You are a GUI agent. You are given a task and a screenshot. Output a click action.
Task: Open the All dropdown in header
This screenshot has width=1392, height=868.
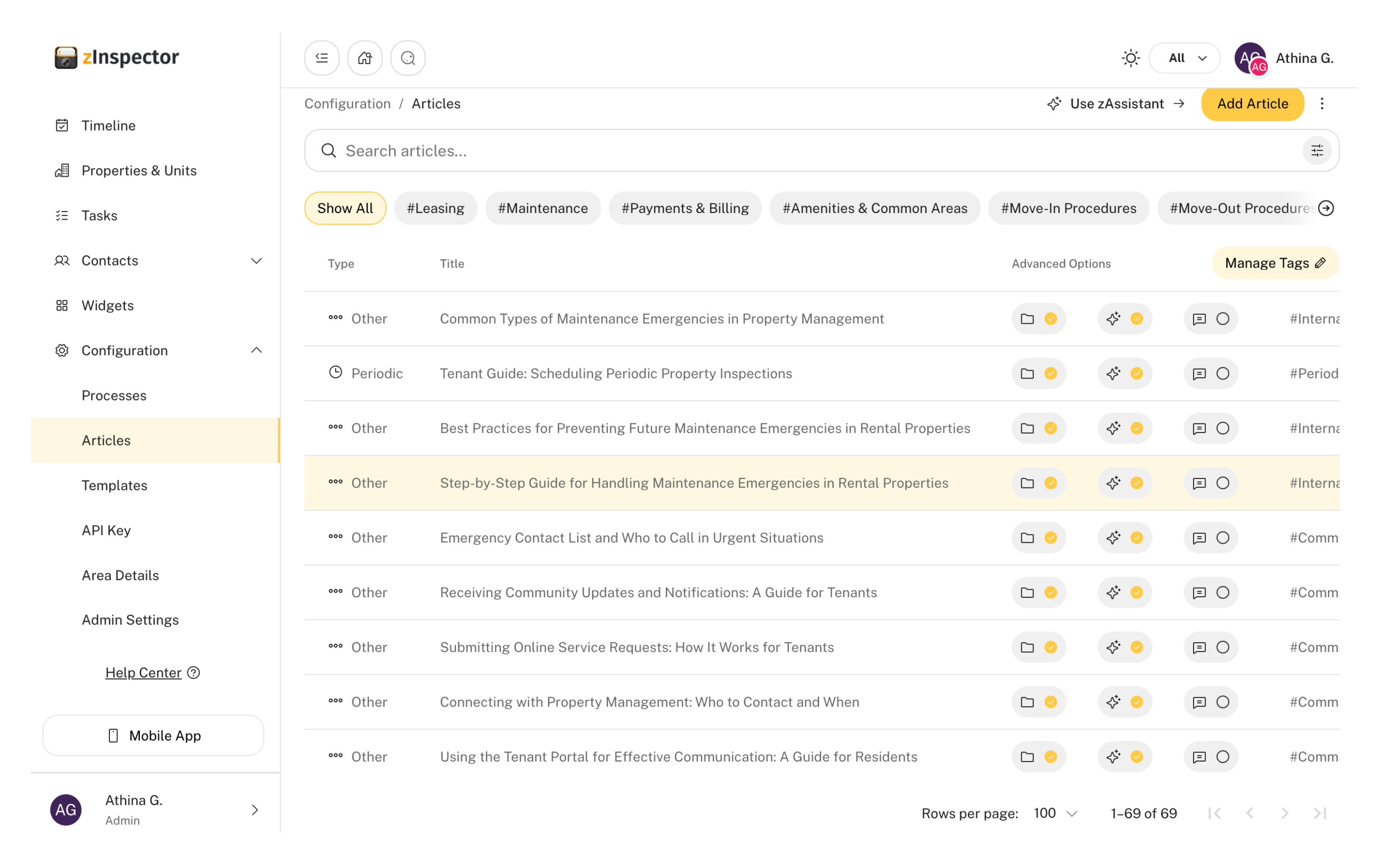1185,58
